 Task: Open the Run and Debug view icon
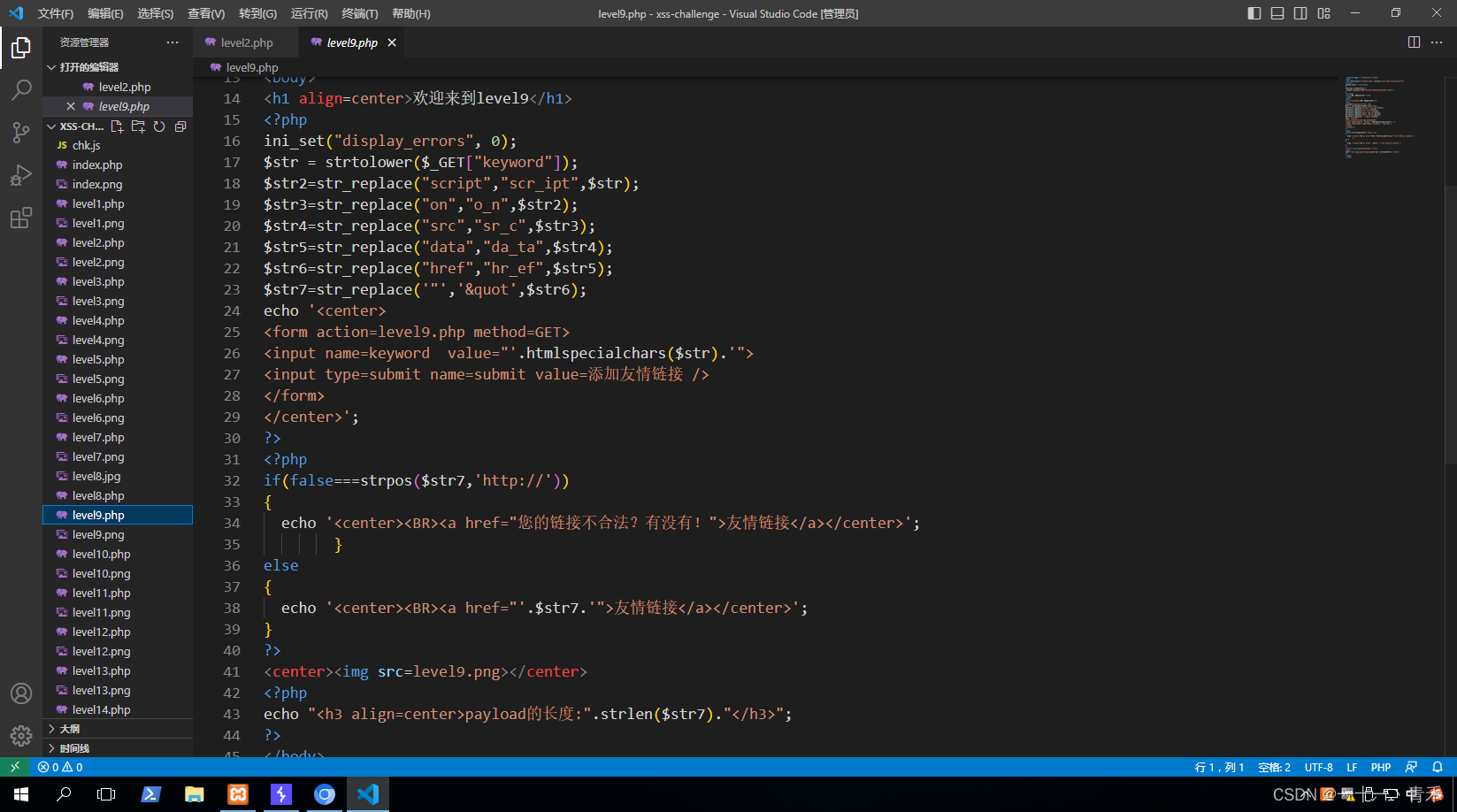click(x=21, y=175)
